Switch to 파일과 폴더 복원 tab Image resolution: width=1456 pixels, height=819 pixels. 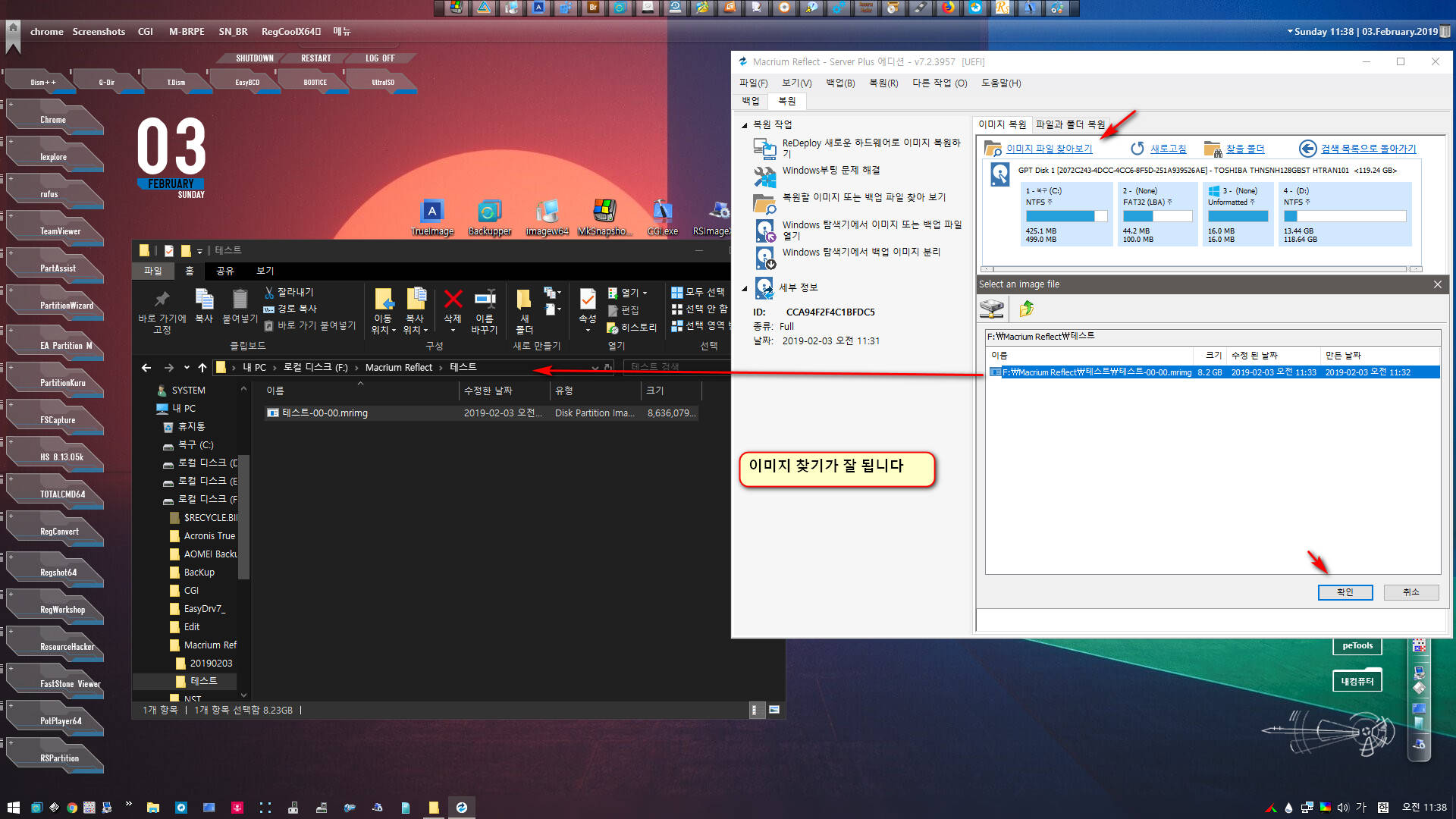pos(1070,124)
